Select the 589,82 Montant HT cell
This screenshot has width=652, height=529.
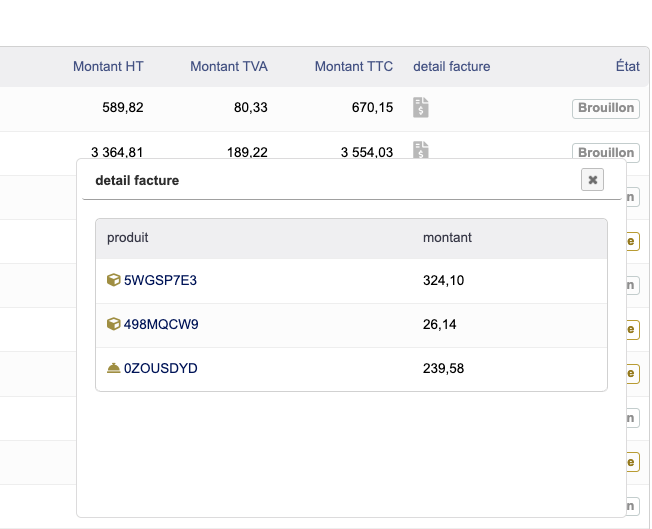tap(123, 108)
